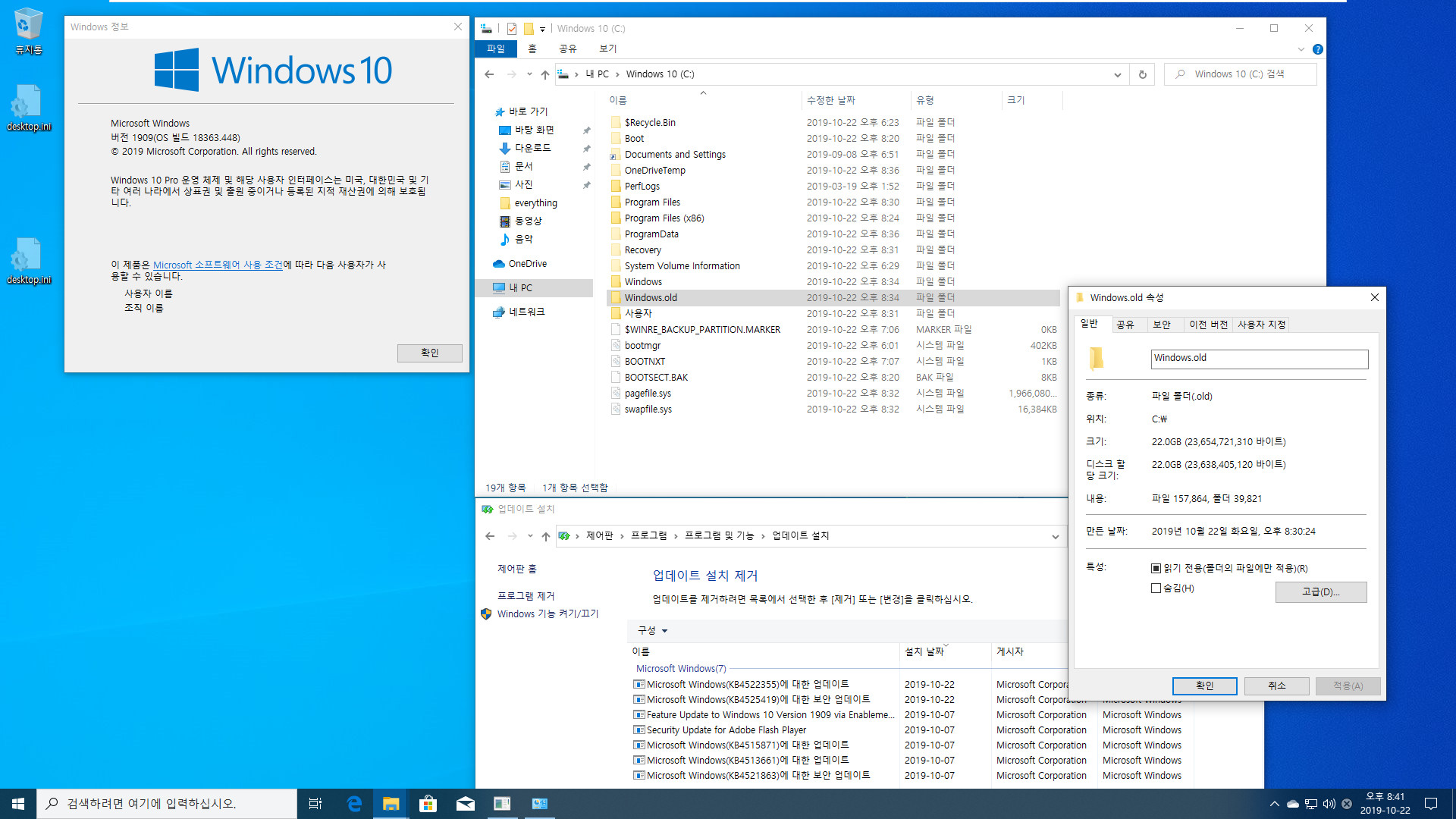Select the Program Files folder
Screen dimensions: 1456x819
point(652,202)
